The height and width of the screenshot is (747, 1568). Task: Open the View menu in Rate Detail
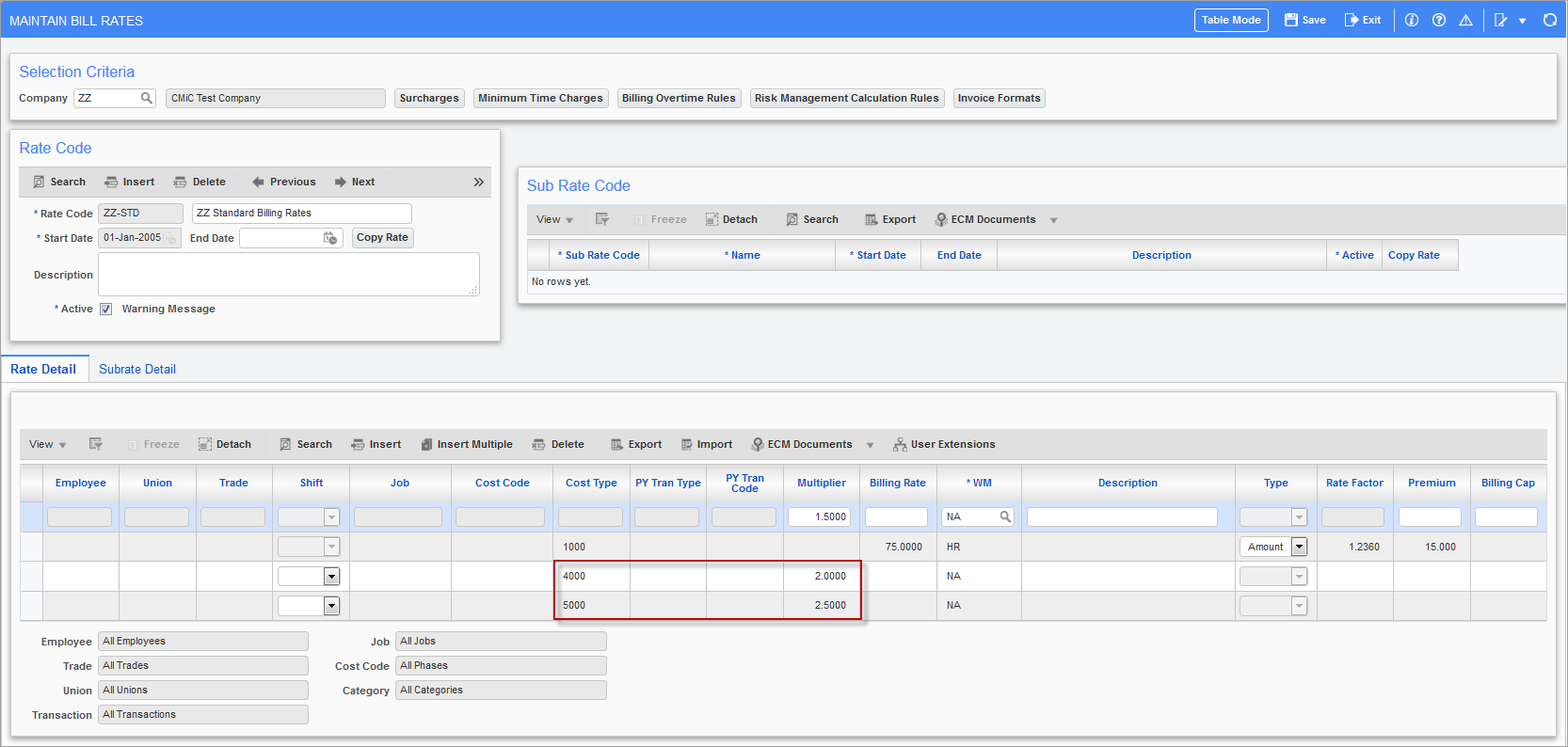(x=47, y=444)
